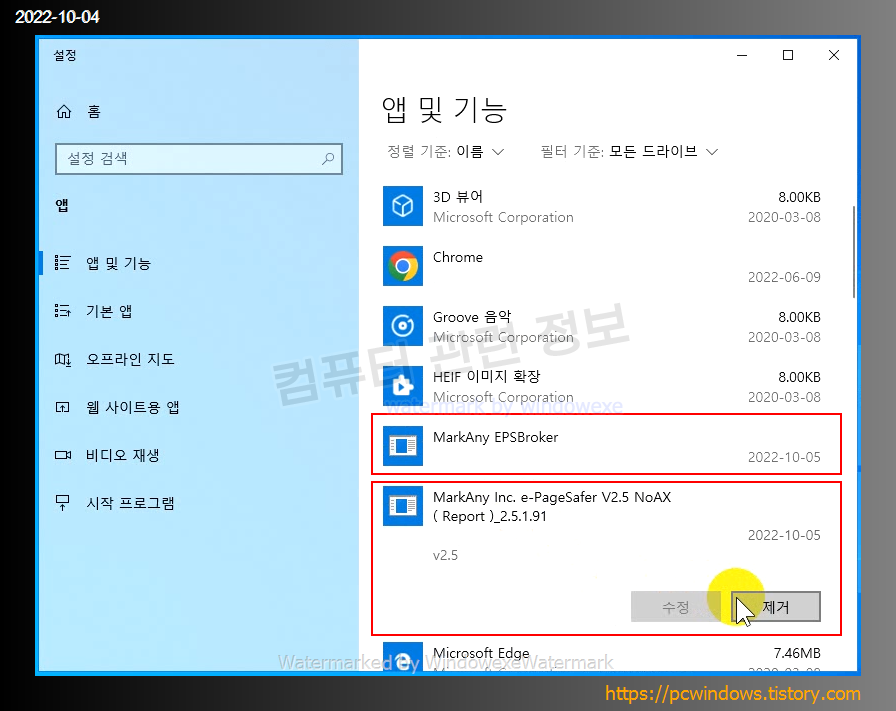Click the 7.46MB size of Microsoft Edge

797,653
